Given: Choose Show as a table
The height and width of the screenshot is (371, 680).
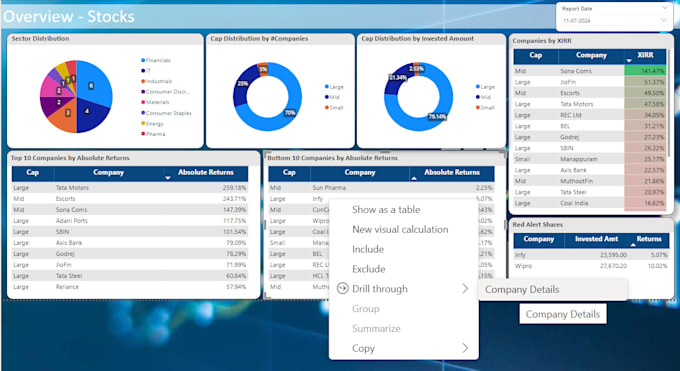Looking at the screenshot, I should pos(386,210).
